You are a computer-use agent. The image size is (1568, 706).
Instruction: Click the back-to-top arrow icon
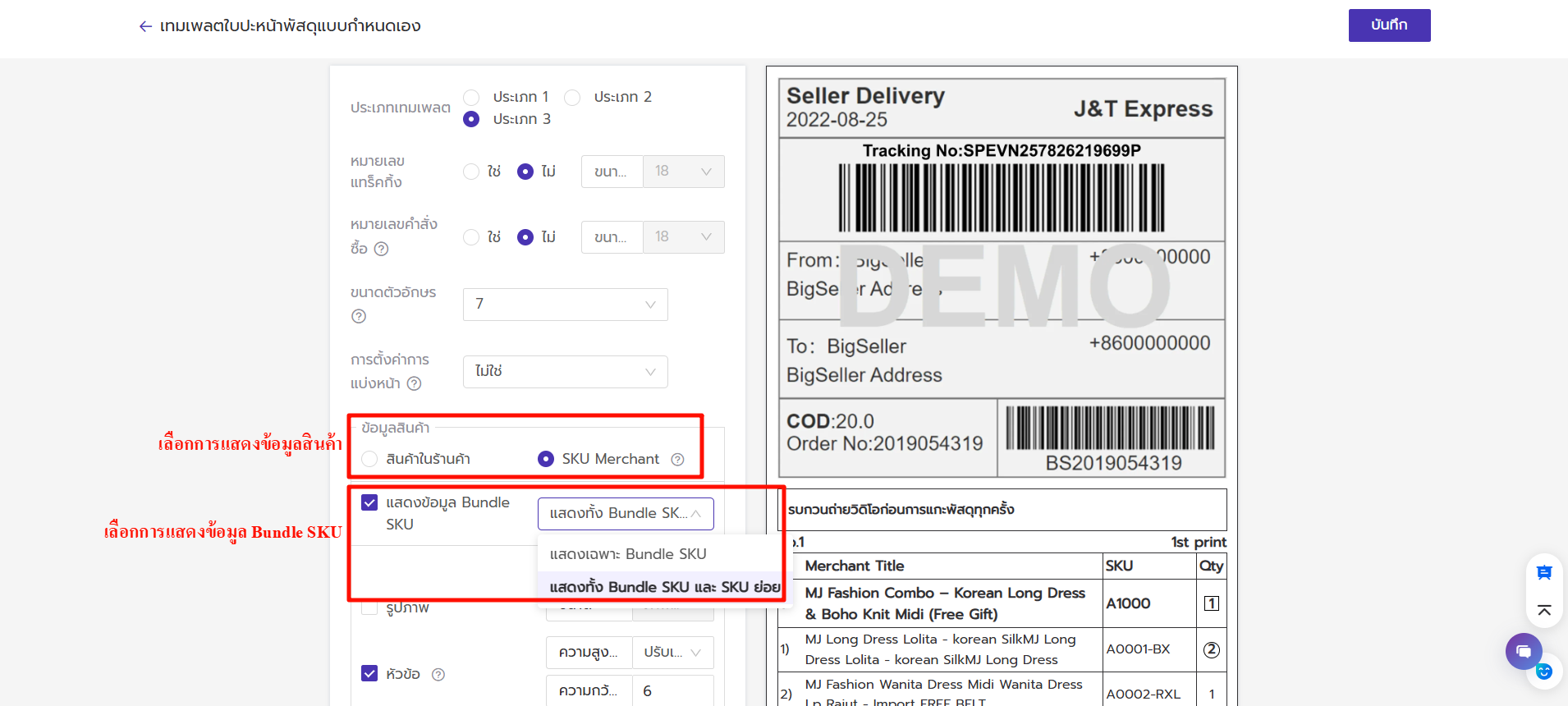click(x=1544, y=610)
